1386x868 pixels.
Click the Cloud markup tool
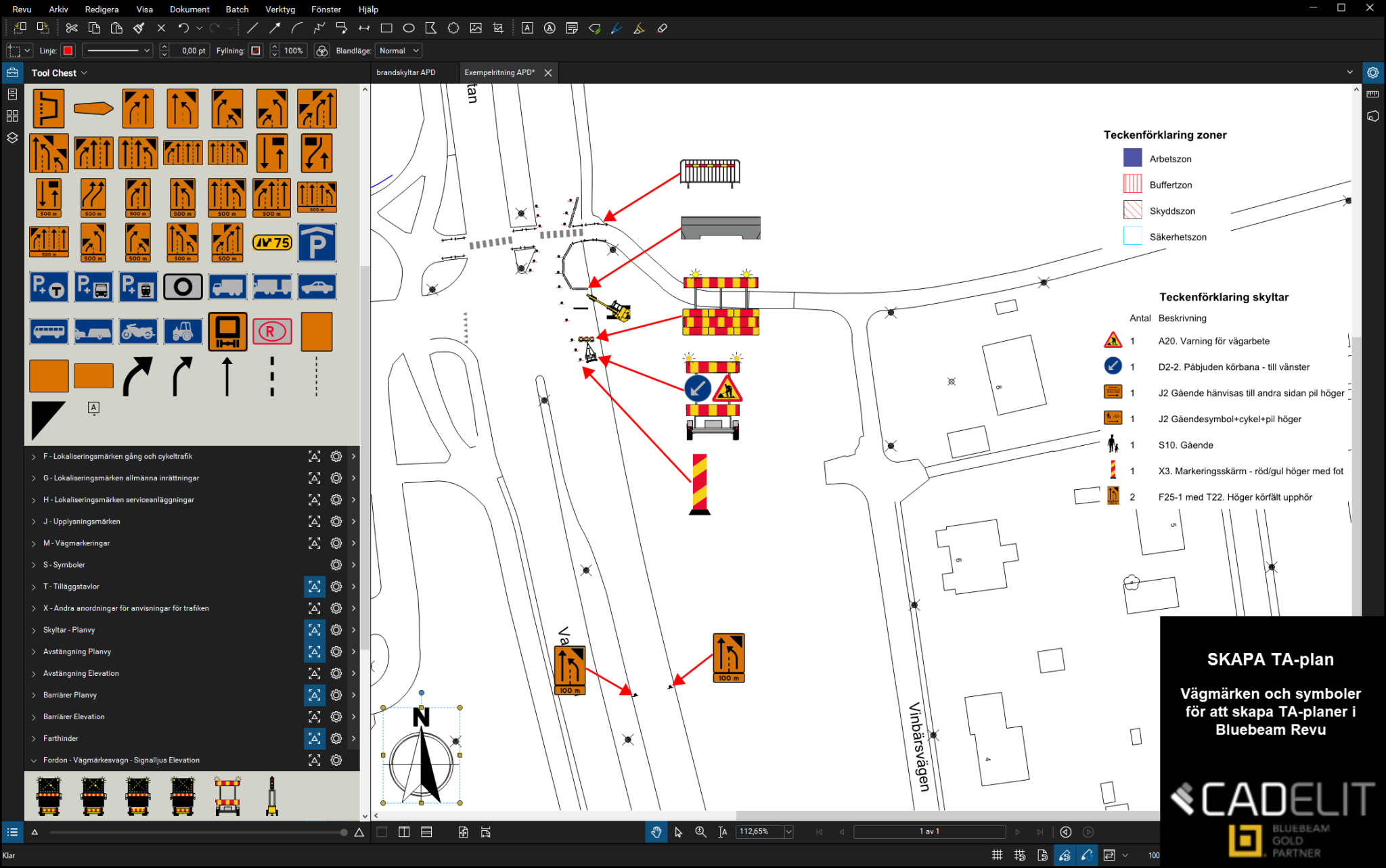coord(453,28)
